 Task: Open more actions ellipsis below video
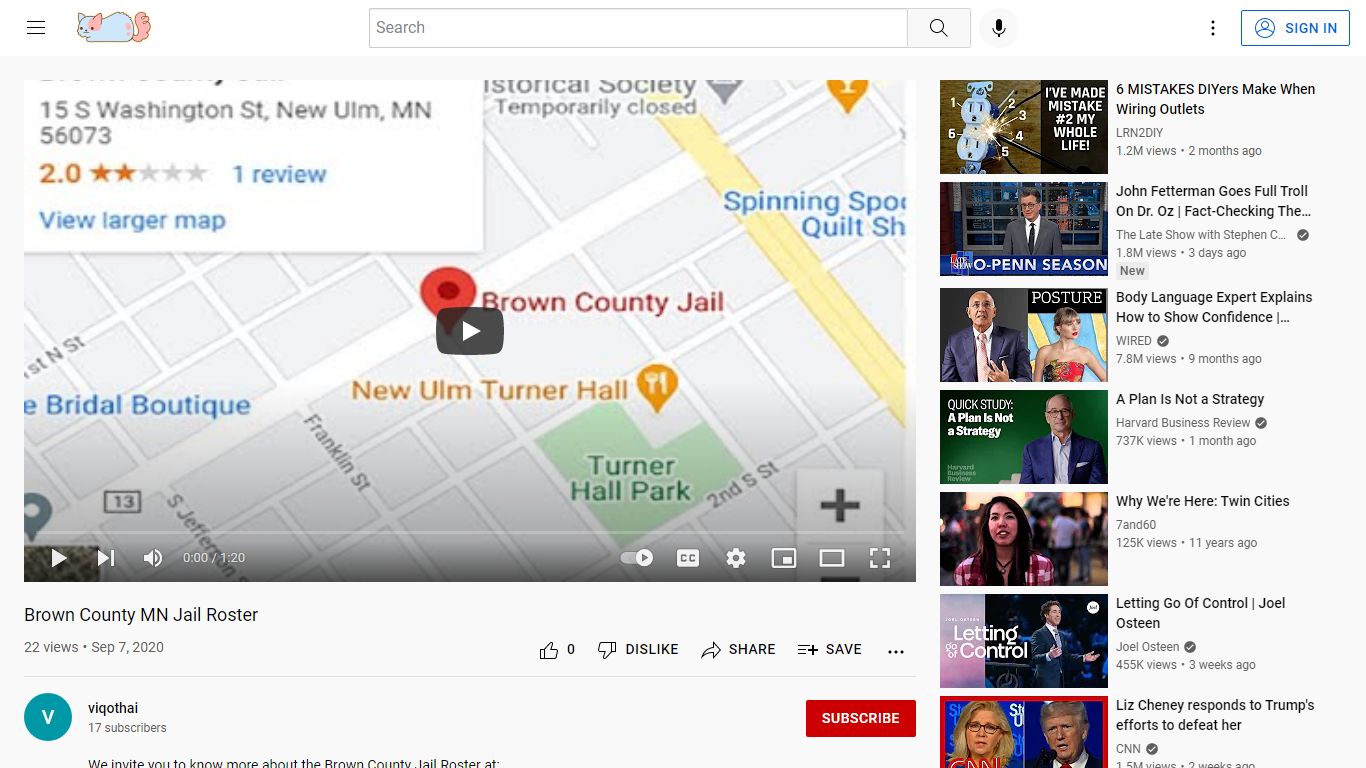pyautogui.click(x=896, y=651)
